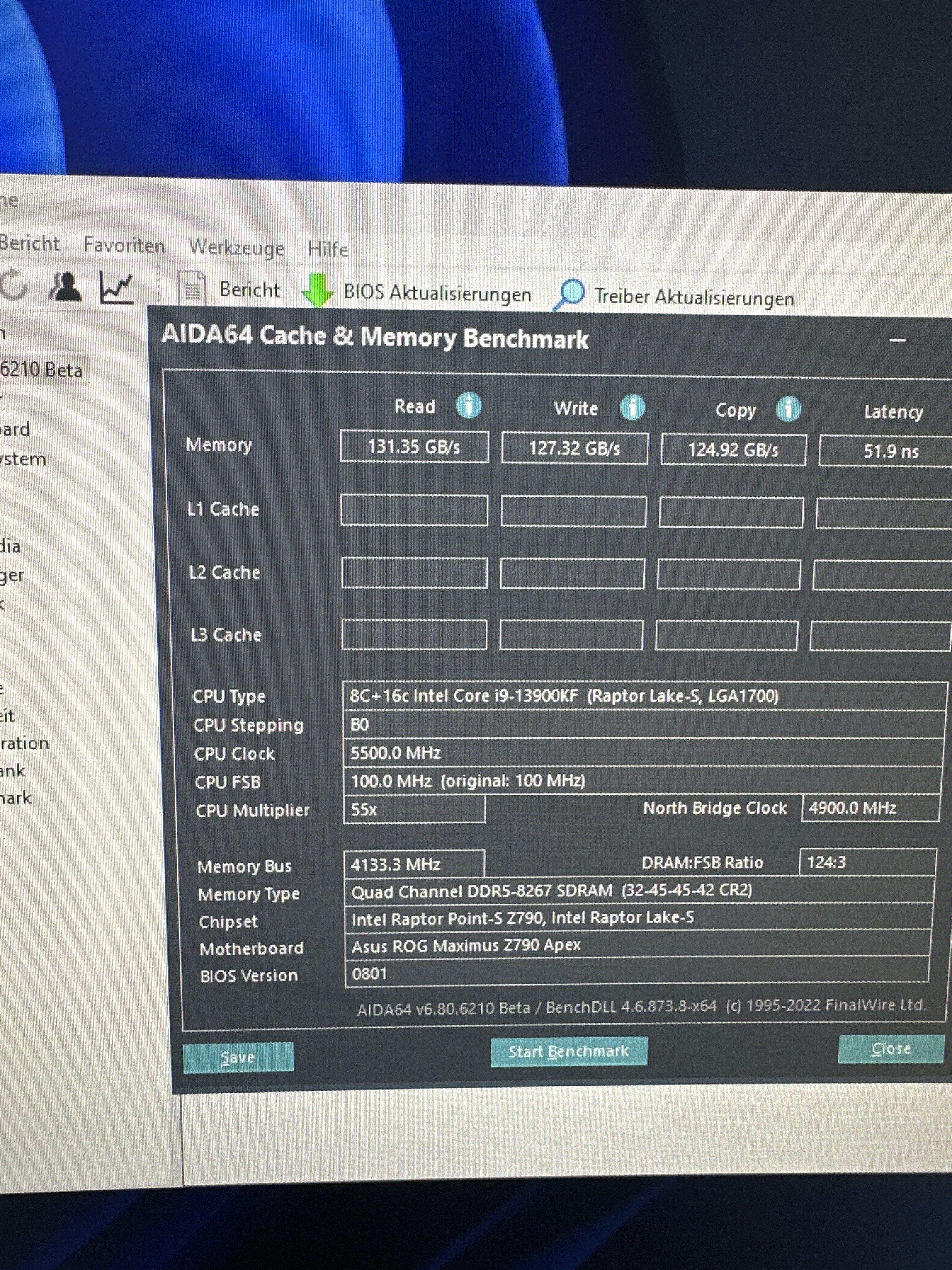Open the graph chart icon in toolbar
952x1270 pixels.
click(117, 288)
